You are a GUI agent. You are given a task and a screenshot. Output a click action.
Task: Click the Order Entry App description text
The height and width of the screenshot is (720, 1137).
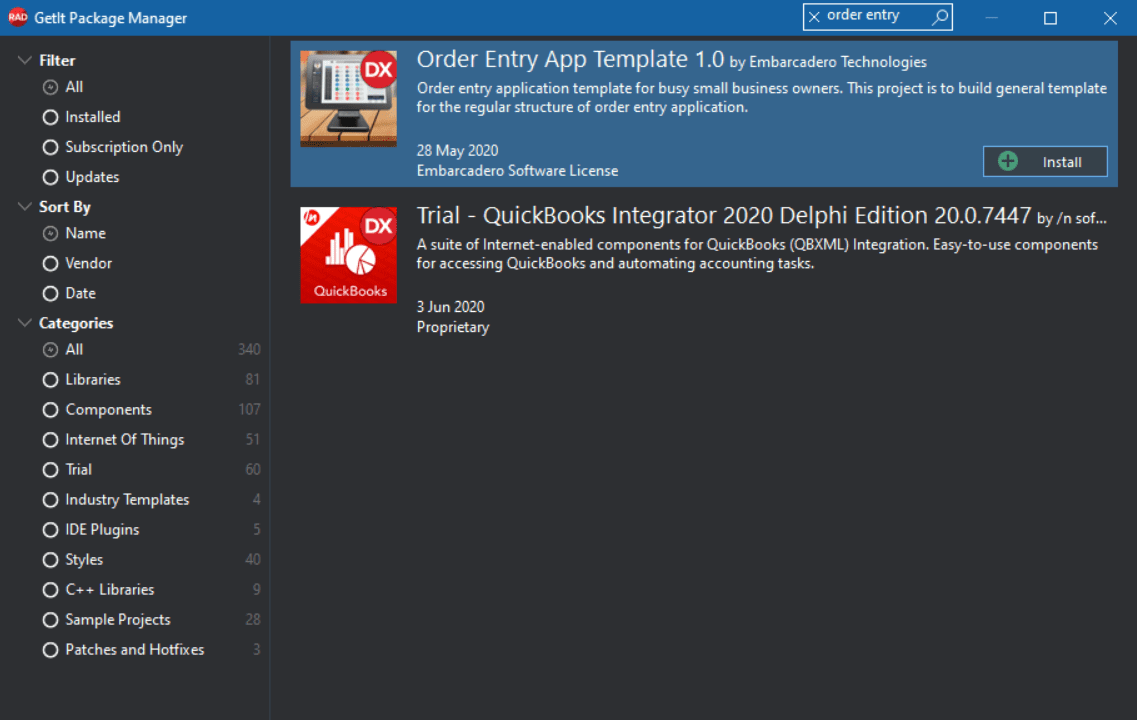(761, 98)
